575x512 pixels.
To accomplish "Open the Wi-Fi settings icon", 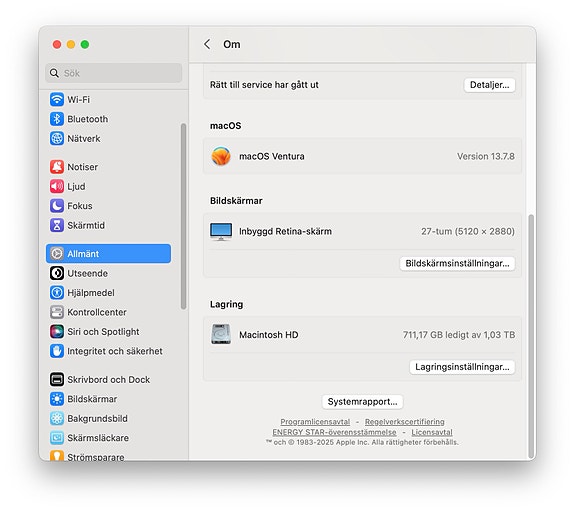I will [57, 99].
